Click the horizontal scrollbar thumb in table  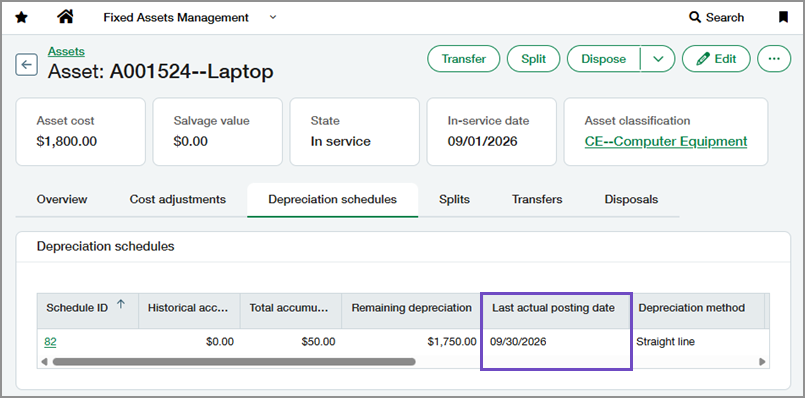point(234,362)
